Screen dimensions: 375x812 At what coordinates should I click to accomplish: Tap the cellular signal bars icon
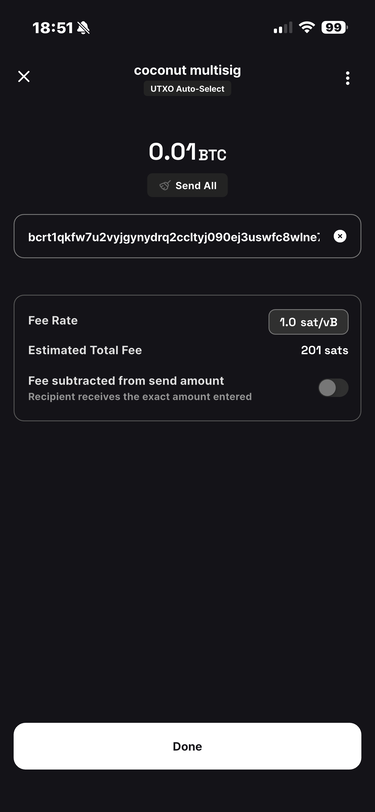click(x=283, y=28)
